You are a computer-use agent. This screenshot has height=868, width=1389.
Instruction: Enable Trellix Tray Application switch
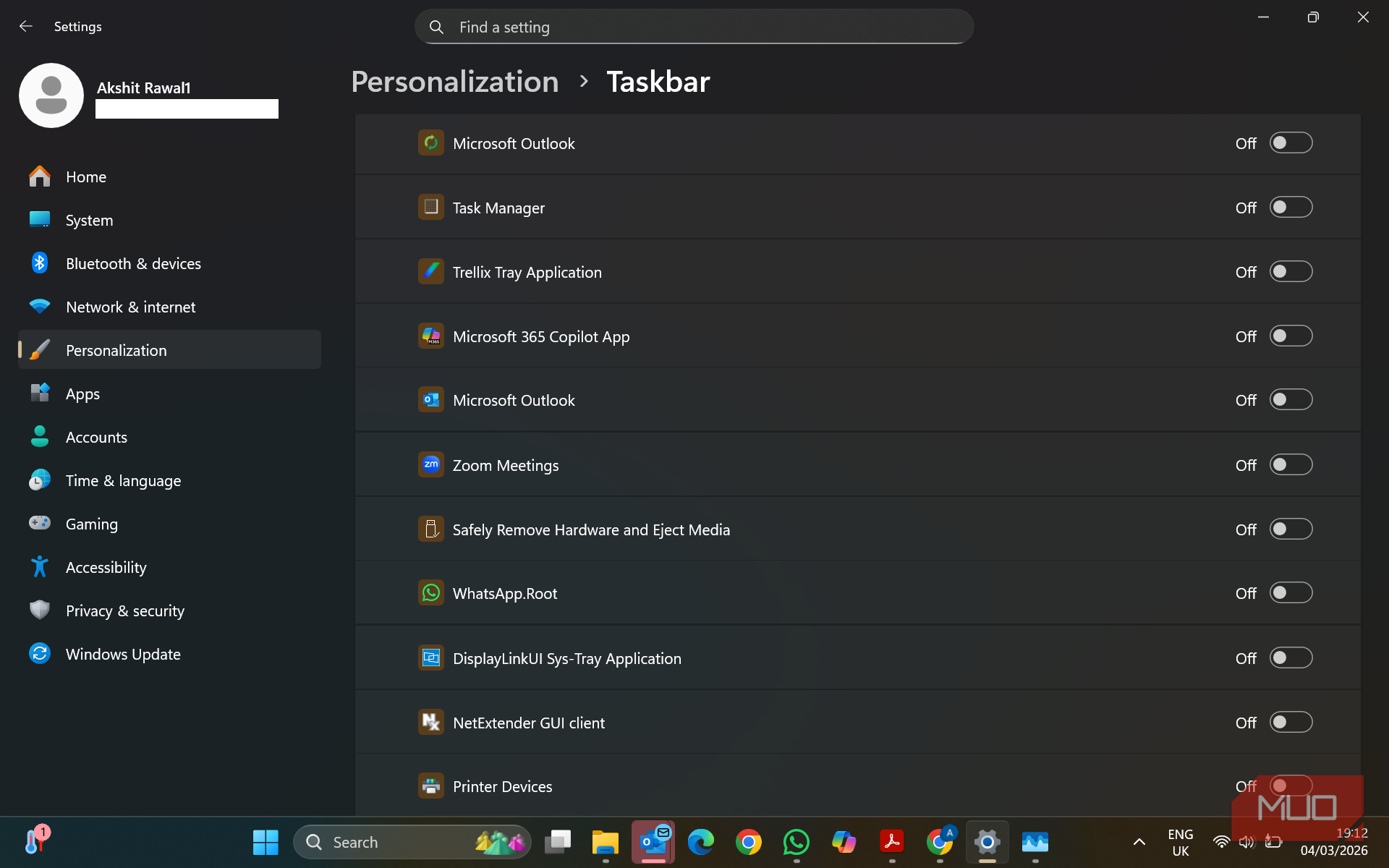point(1291,272)
